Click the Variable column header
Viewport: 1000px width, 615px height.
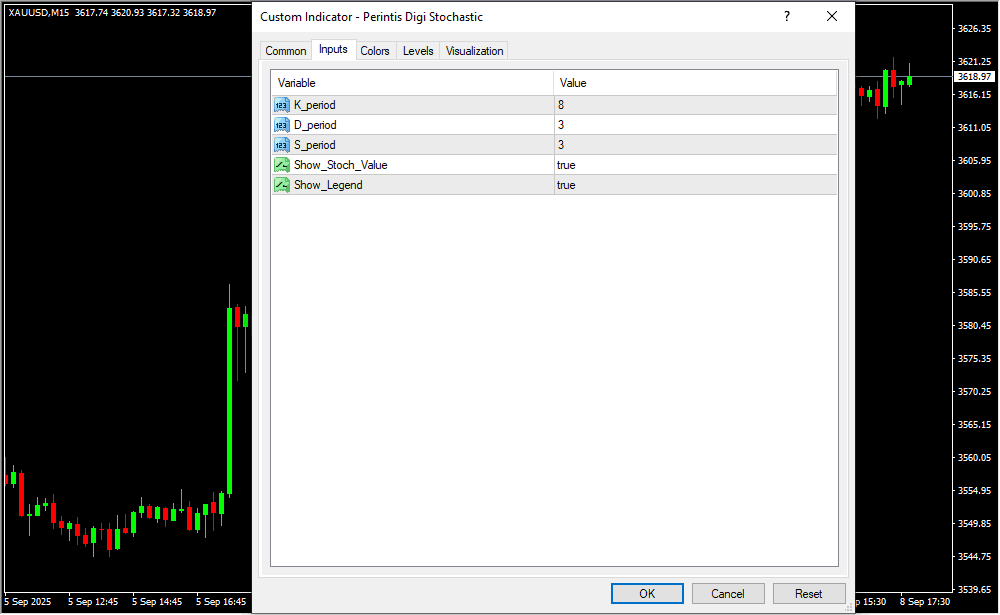pyautogui.click(x=412, y=83)
